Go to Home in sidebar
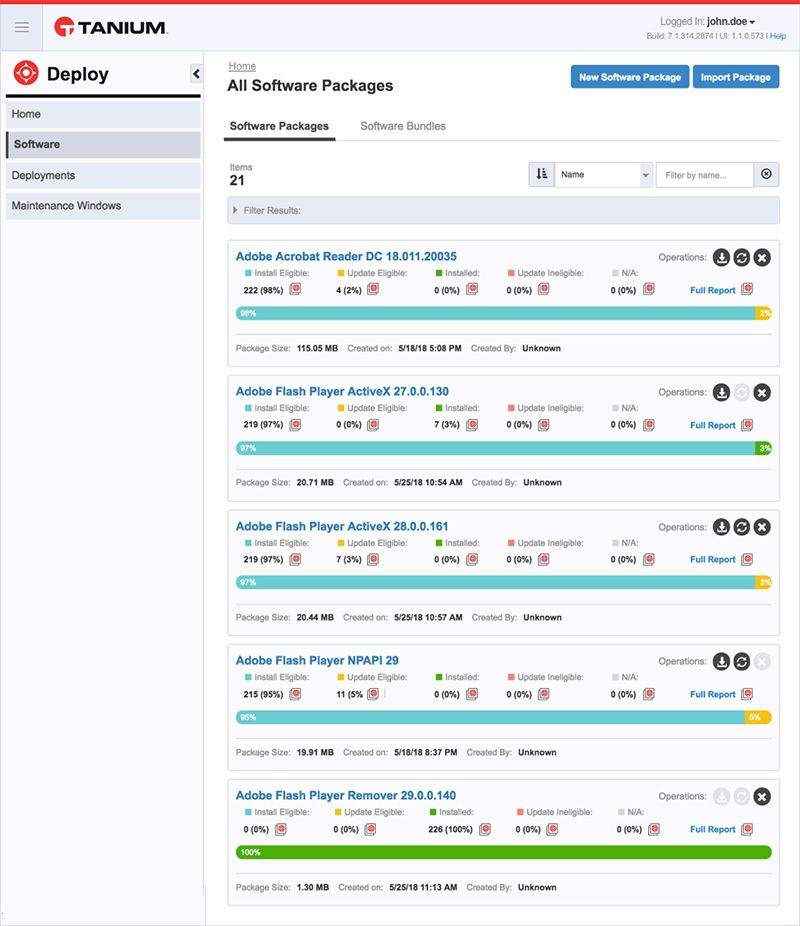Screen dimensions: 800x926 [x=103, y=114]
